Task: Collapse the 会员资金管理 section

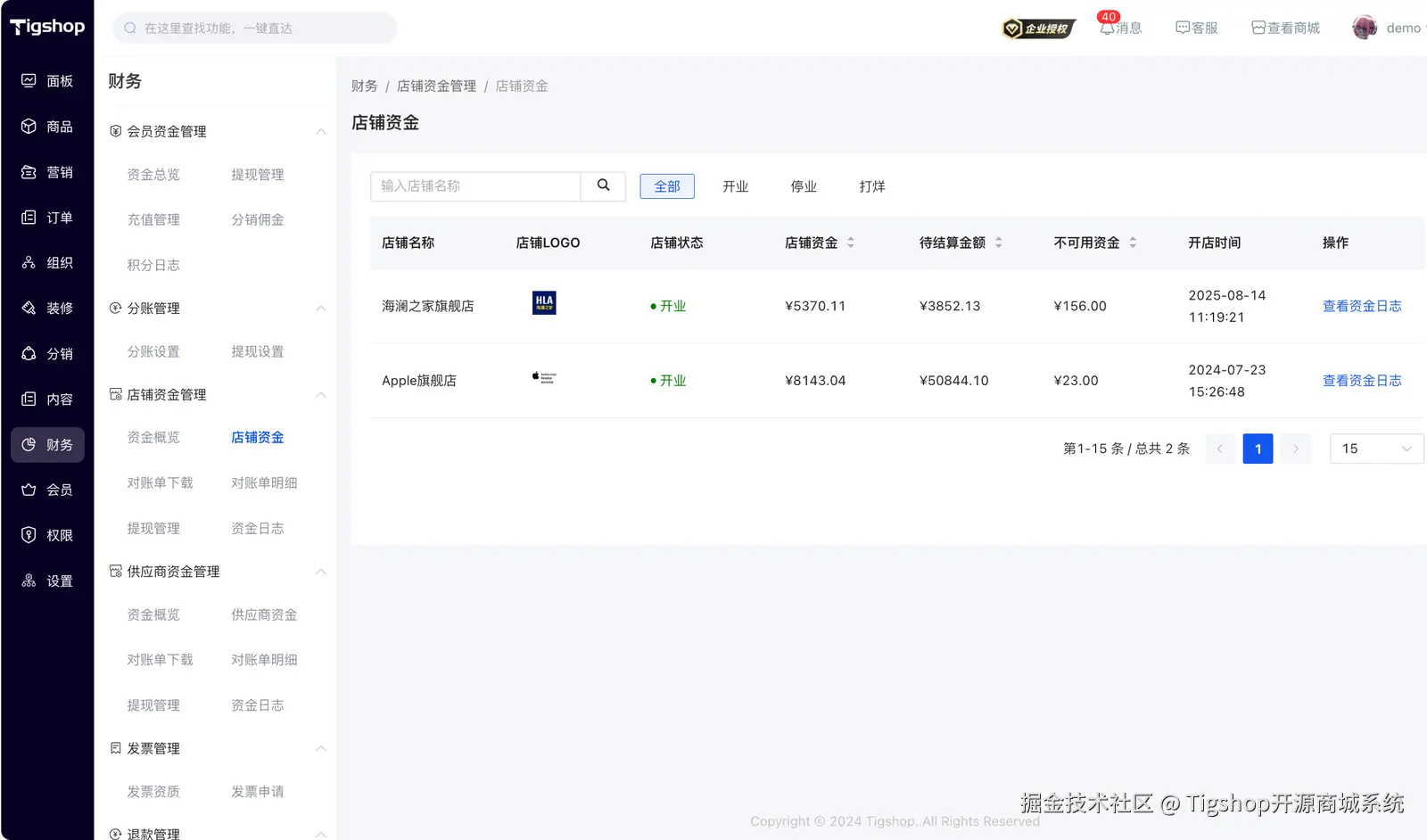Action: click(x=321, y=132)
